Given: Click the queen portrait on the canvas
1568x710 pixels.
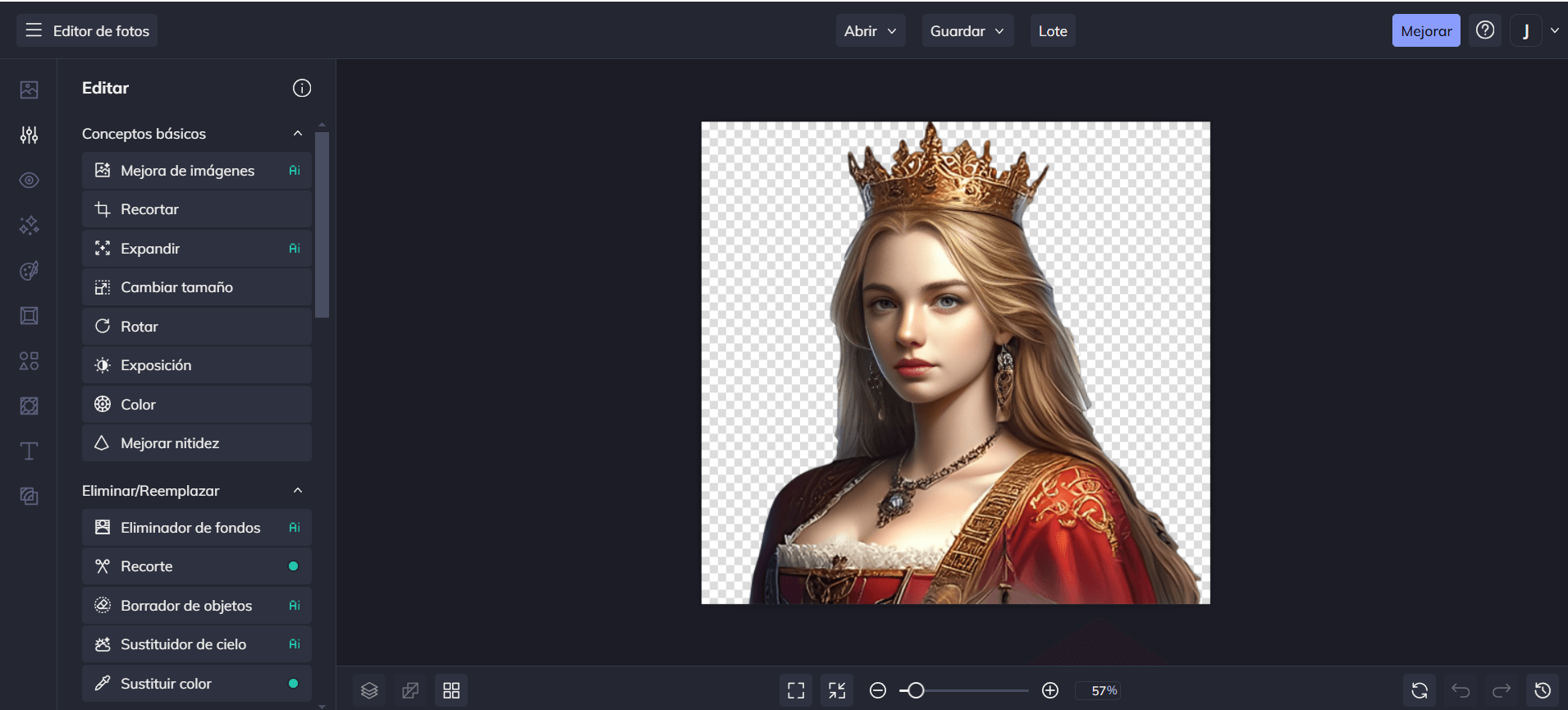Looking at the screenshot, I should click(x=956, y=363).
